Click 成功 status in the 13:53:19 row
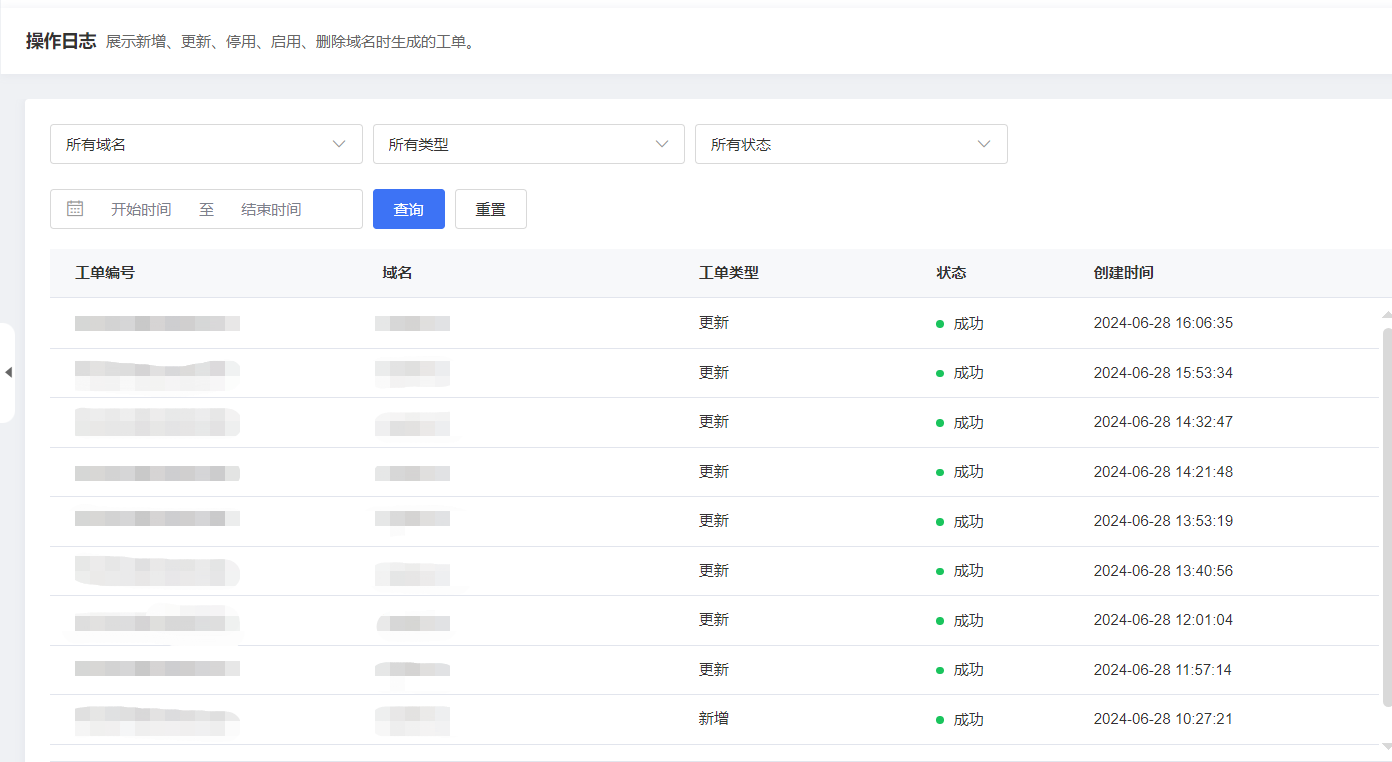The height and width of the screenshot is (762, 1392). click(968, 521)
